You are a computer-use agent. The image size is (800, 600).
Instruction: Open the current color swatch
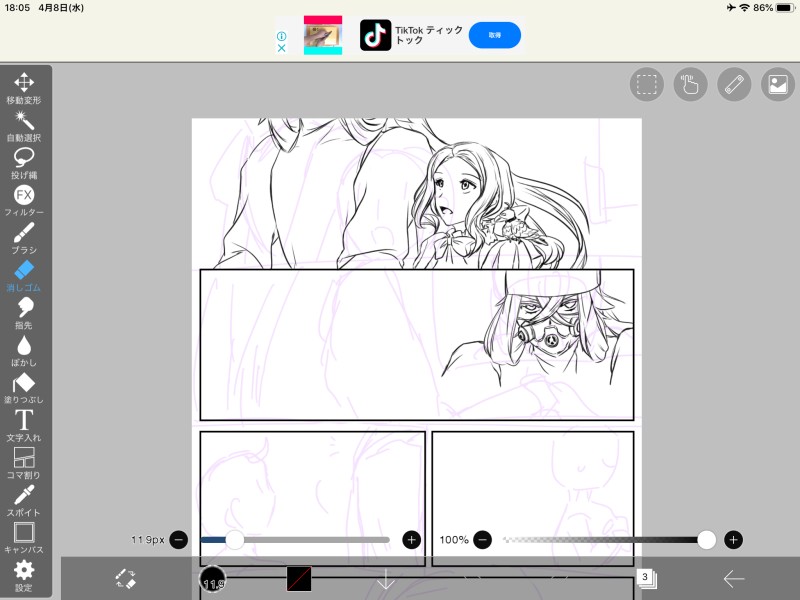tap(299, 579)
